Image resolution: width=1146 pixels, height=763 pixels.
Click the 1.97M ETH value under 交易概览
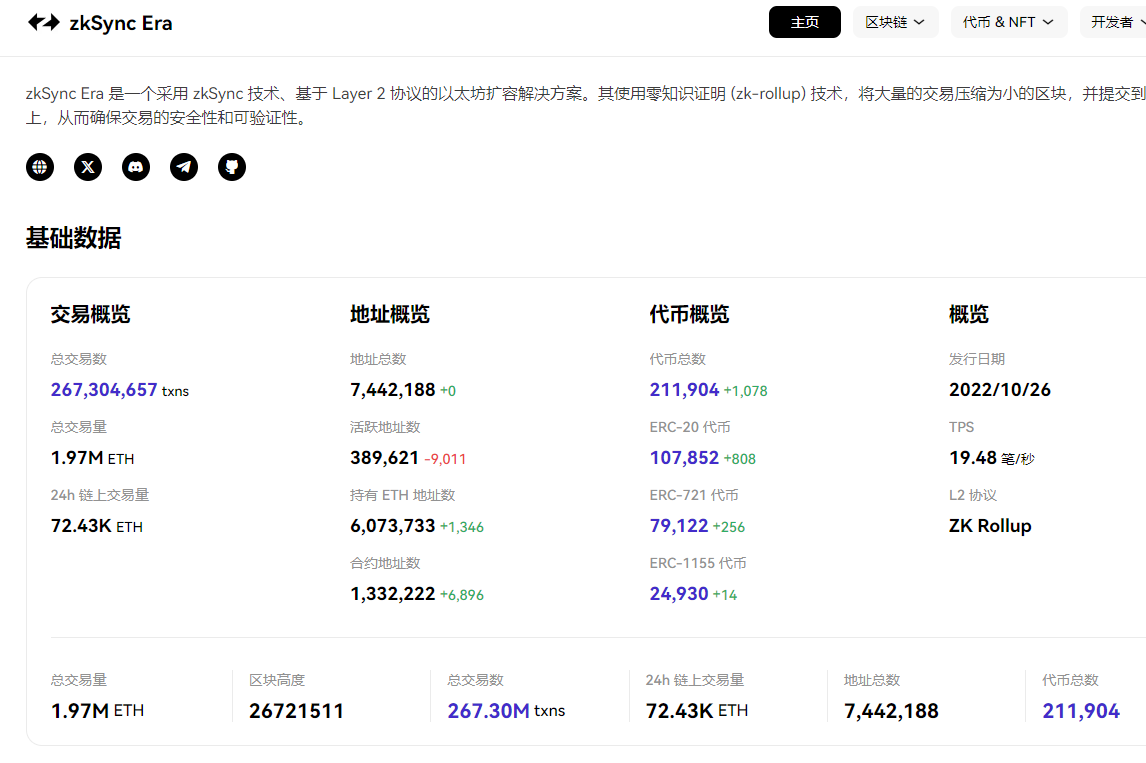[x=92, y=458]
